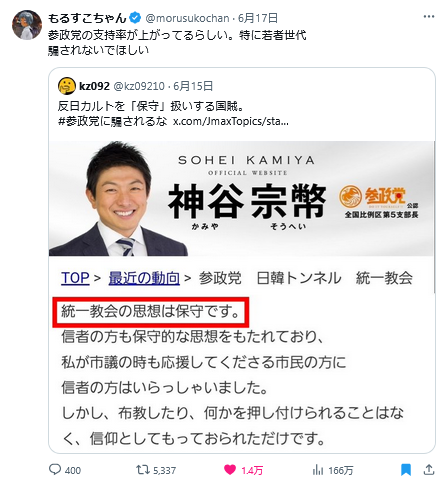Open もるすこちゃん profile avatar

[x=27, y=25]
